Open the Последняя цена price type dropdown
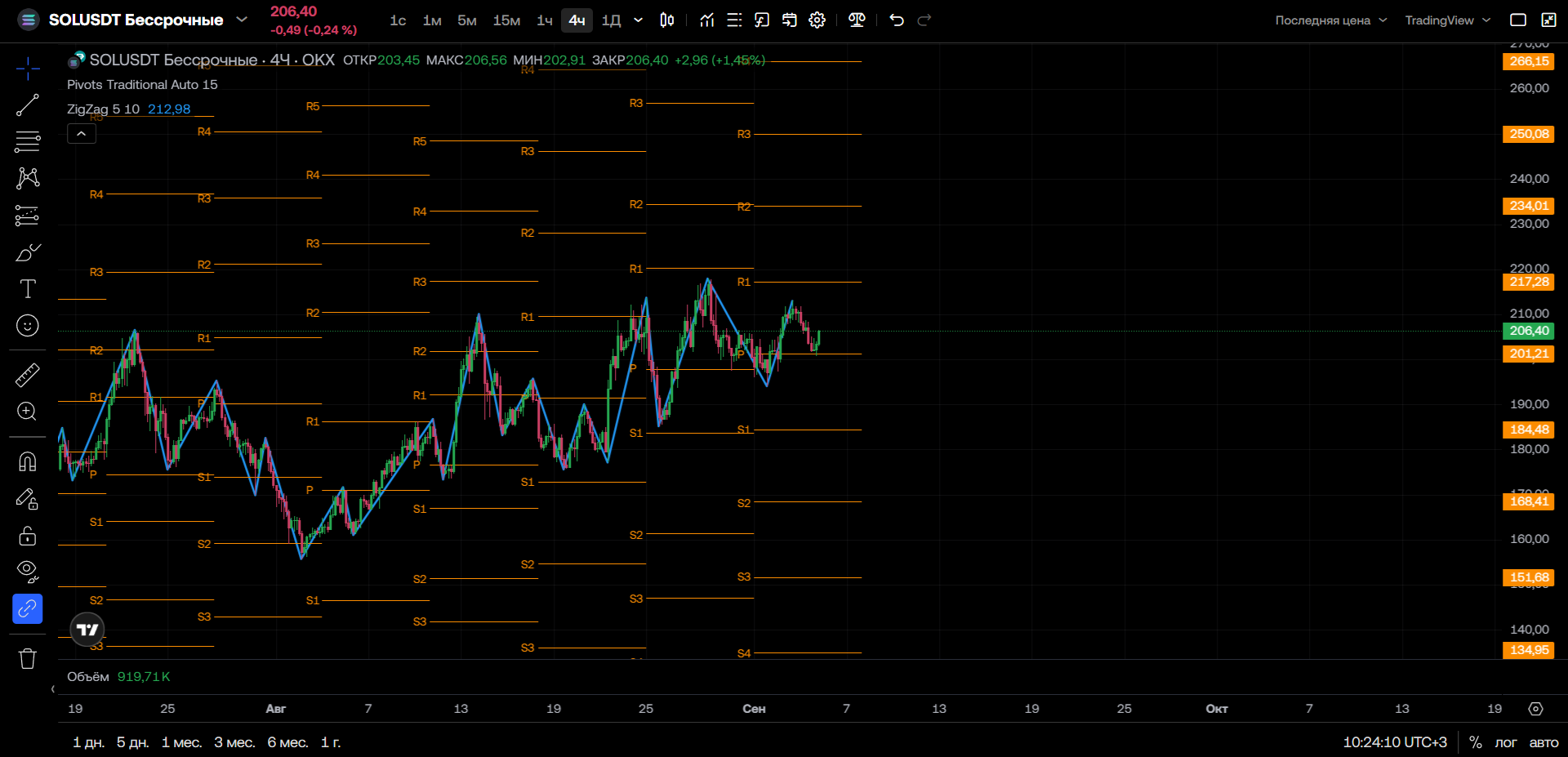 [1331, 20]
